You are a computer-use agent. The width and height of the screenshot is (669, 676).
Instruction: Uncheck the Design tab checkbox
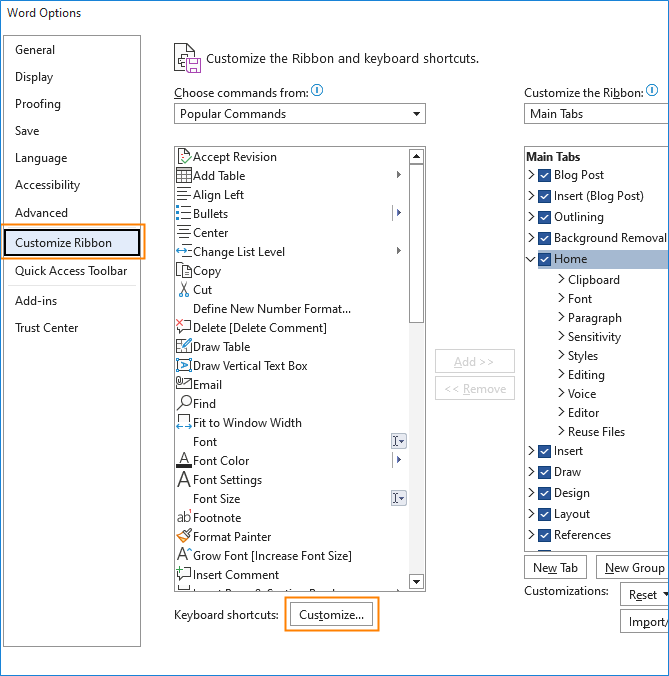[544, 493]
